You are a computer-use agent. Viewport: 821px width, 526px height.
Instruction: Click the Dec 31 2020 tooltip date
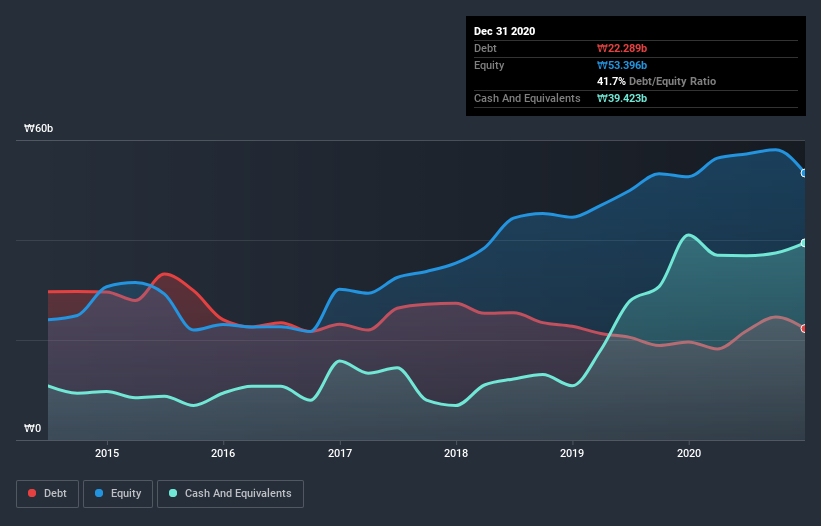(504, 31)
